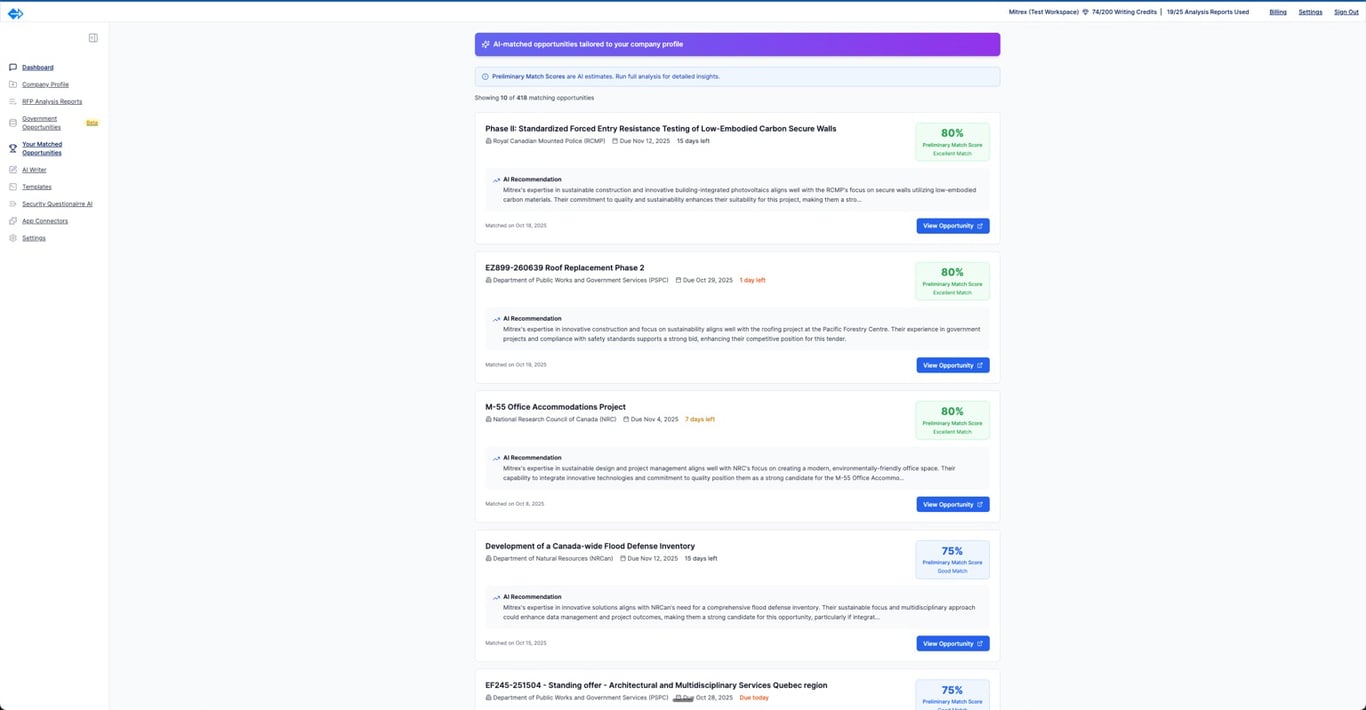Click the app logo icon

(15, 13)
